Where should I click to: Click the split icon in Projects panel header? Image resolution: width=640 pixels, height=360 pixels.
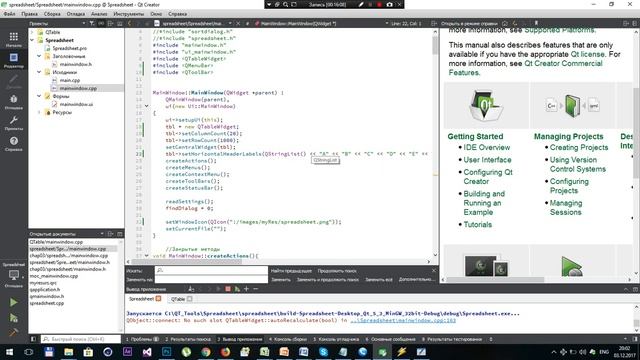tap(110, 24)
